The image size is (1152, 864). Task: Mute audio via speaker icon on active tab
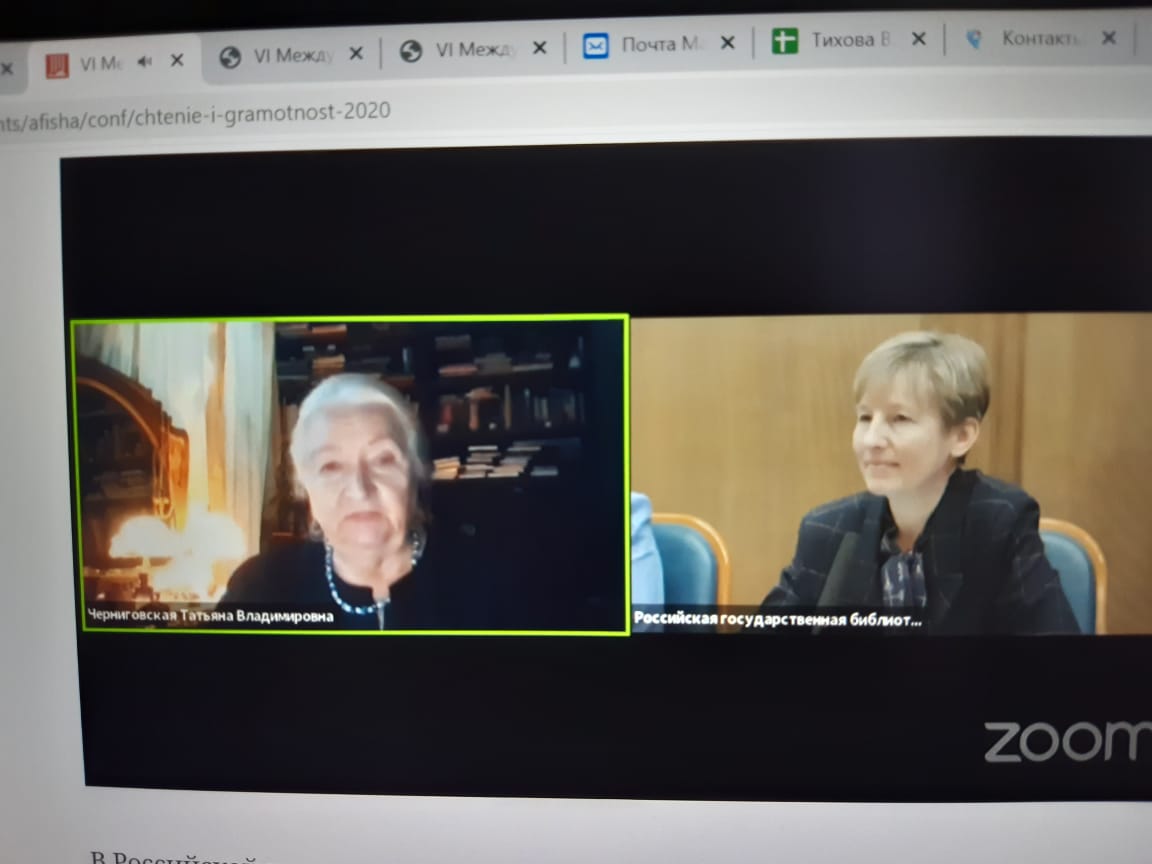146,62
